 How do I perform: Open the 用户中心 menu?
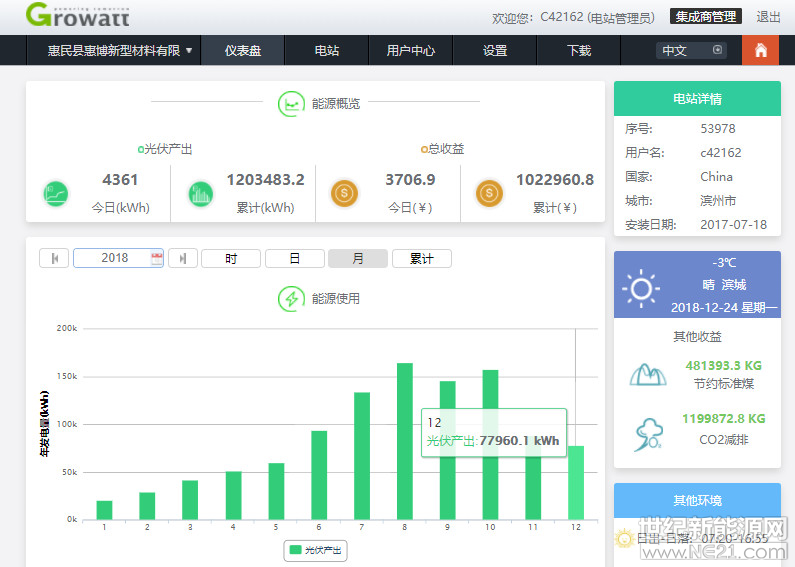(x=410, y=50)
